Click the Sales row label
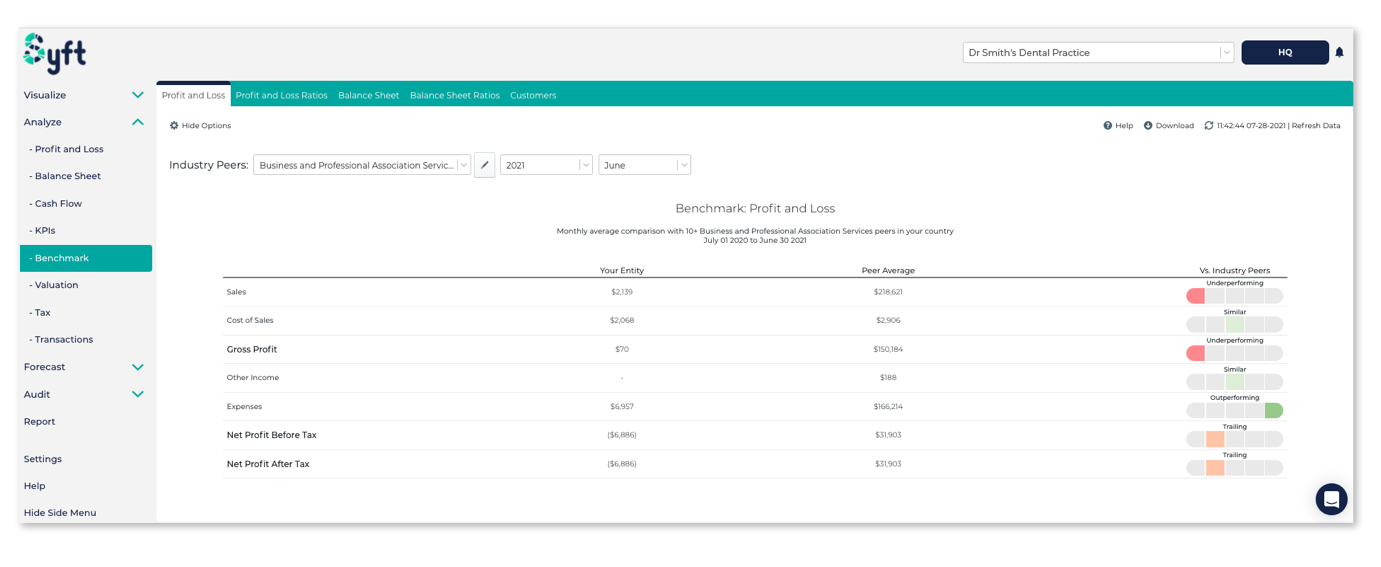This screenshot has height=567, width=1381. pyautogui.click(x=236, y=292)
